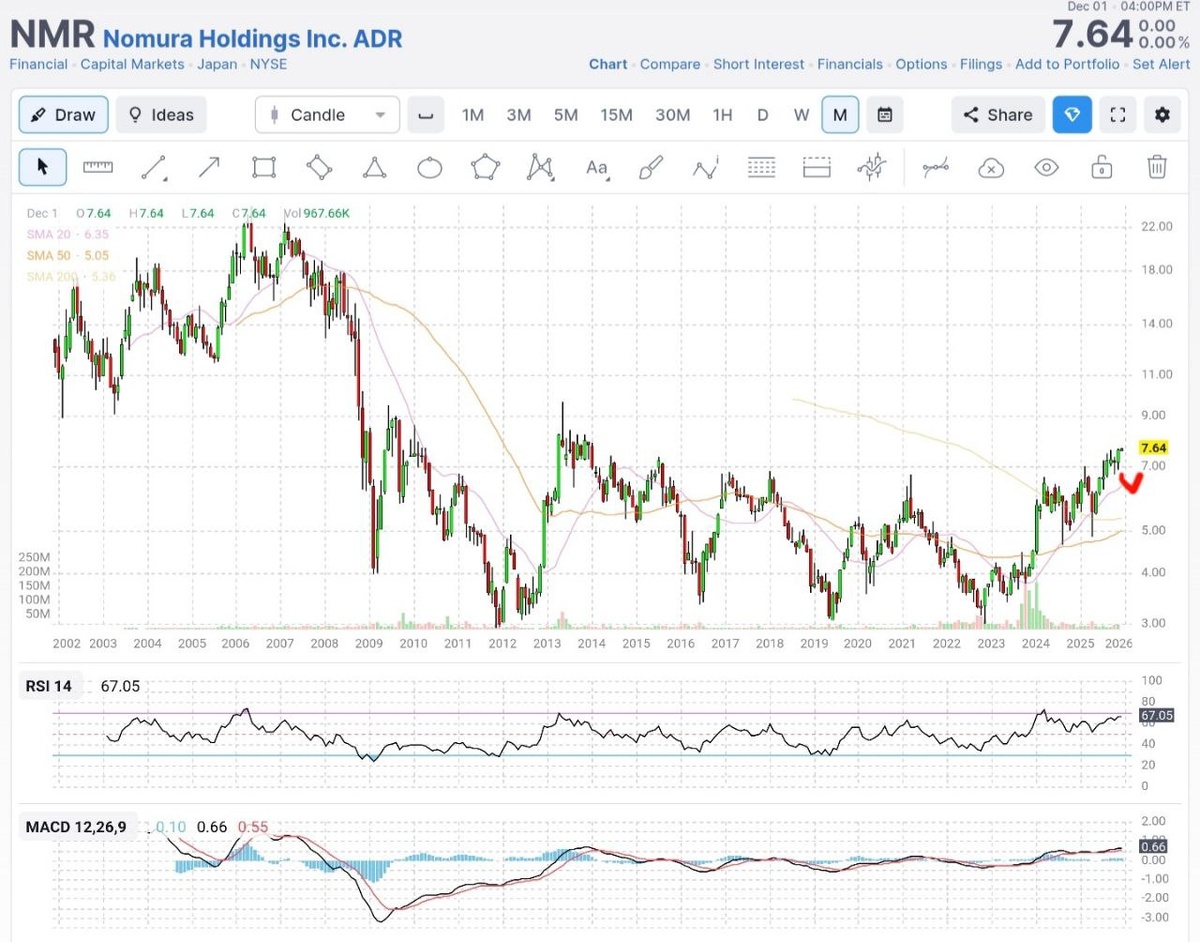Switch to 1H hourly timeframe
The height and width of the screenshot is (942, 1200).
click(x=722, y=115)
